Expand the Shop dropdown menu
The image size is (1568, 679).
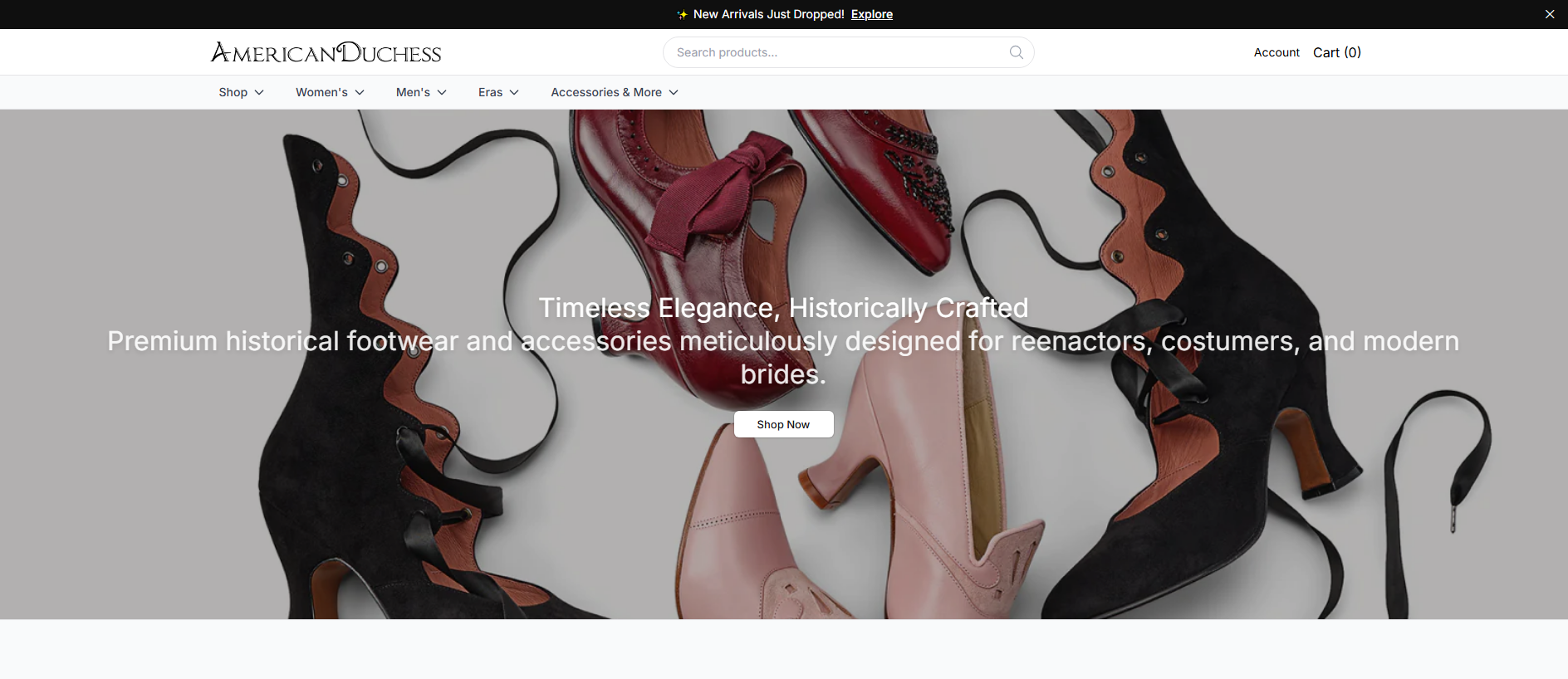click(x=242, y=92)
